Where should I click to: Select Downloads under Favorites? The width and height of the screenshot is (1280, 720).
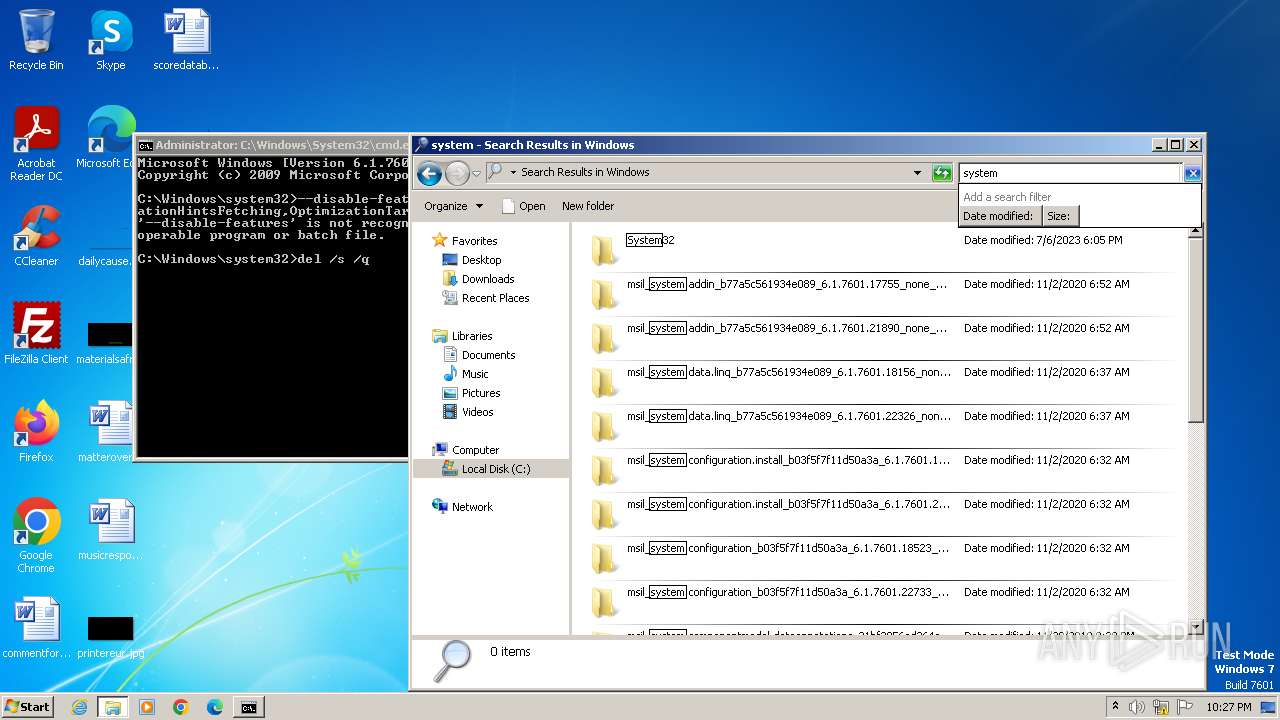click(488, 279)
